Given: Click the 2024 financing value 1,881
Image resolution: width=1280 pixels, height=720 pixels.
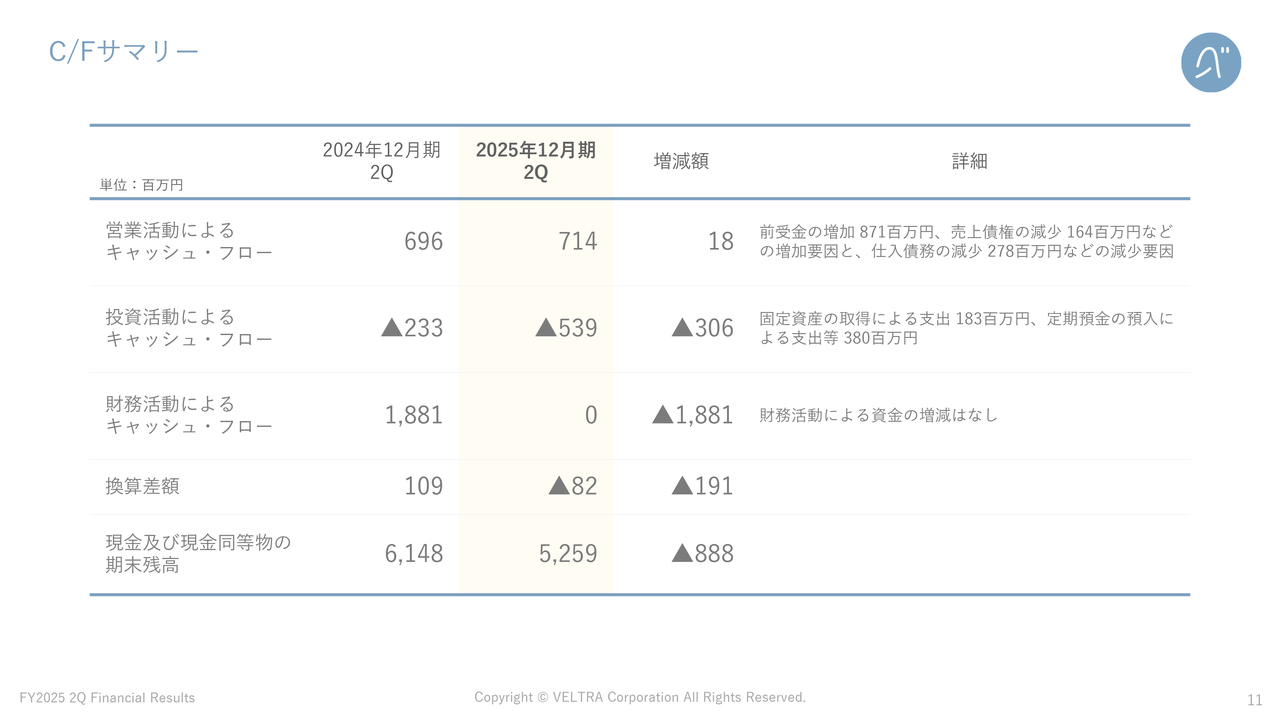Looking at the screenshot, I should click(414, 415).
